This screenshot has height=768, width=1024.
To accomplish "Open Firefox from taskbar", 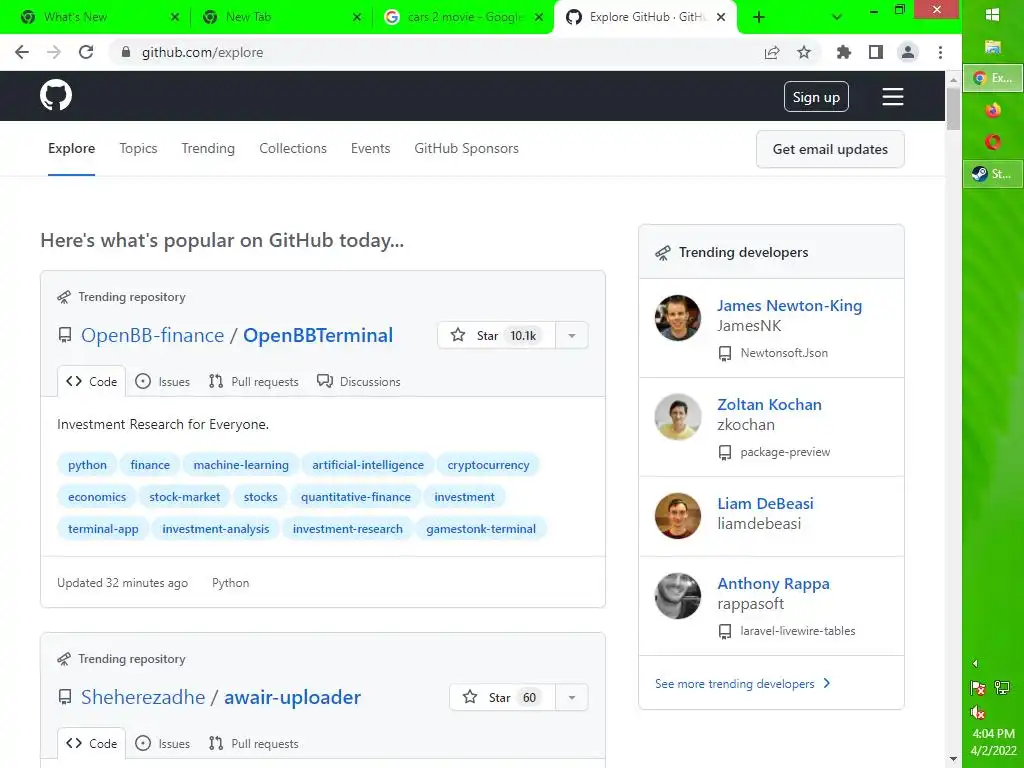I will (x=993, y=110).
